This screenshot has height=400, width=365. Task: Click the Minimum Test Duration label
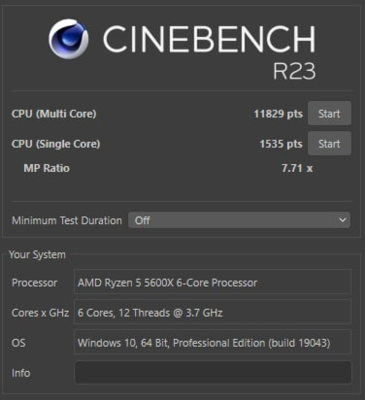coord(67,220)
